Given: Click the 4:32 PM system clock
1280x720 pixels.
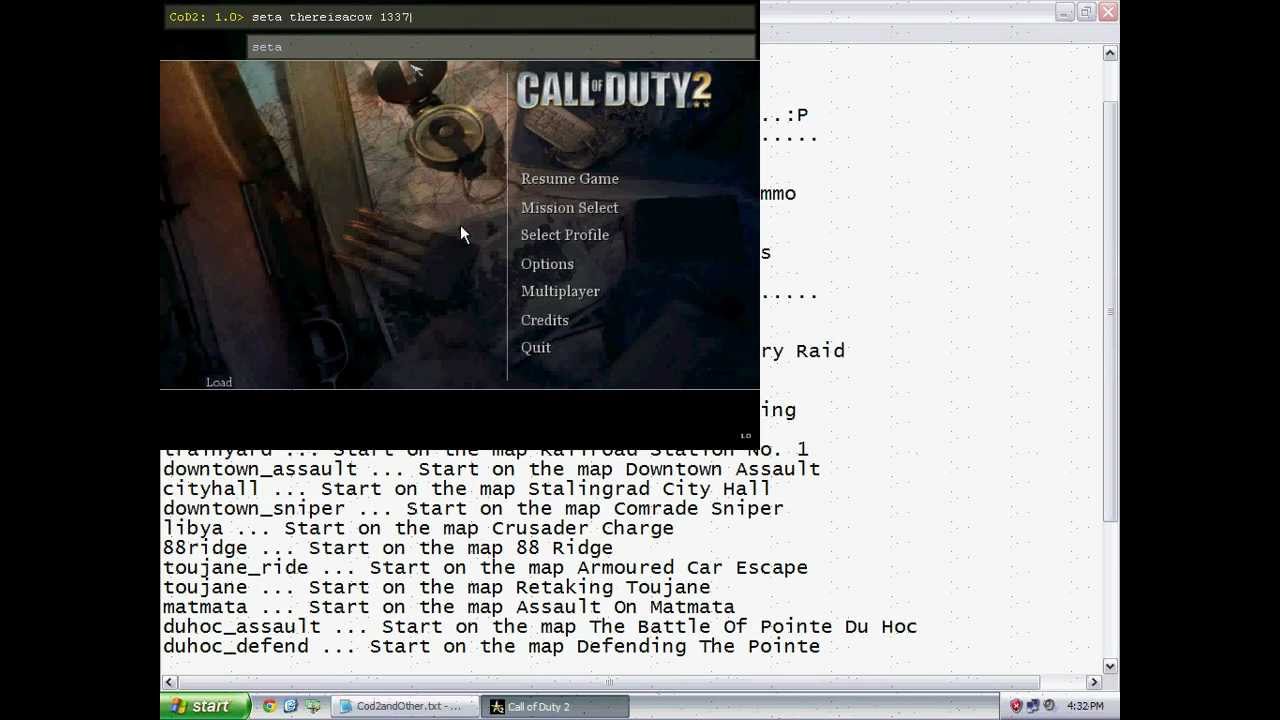Looking at the screenshot, I should pyautogui.click(x=1085, y=706).
